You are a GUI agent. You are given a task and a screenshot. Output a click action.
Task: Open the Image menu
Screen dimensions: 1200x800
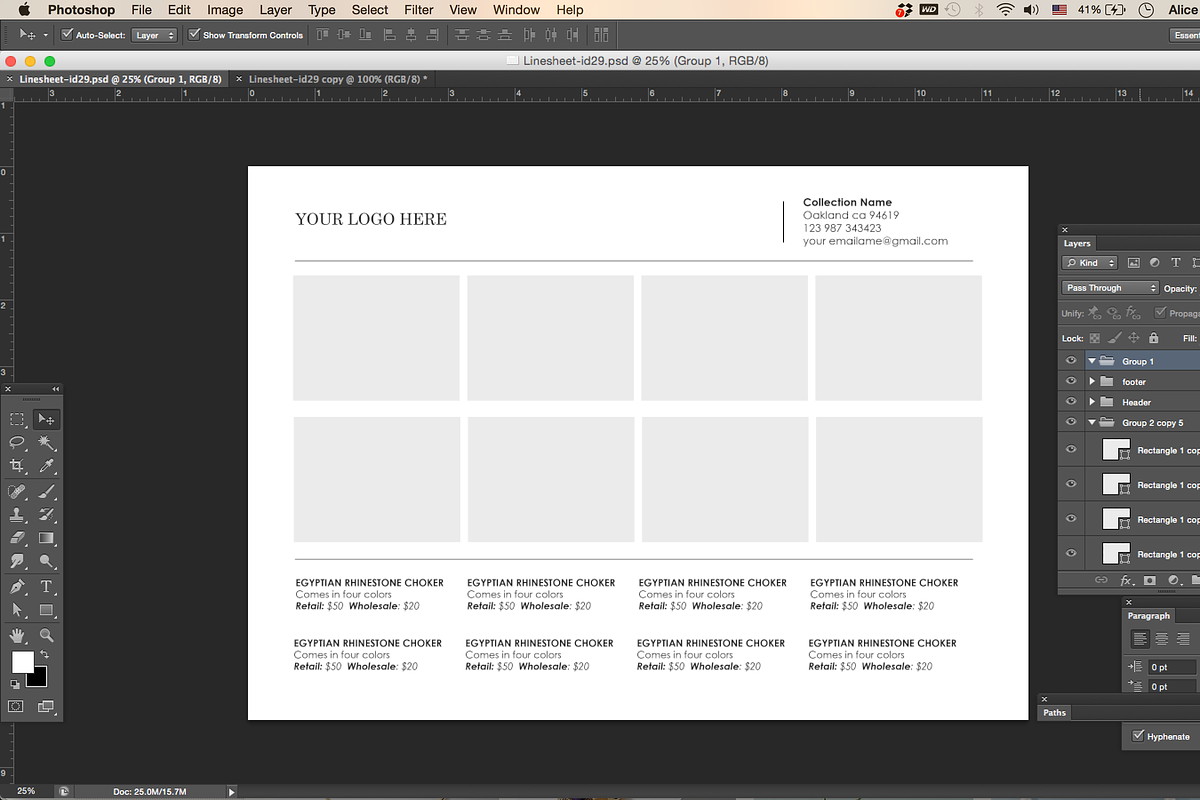click(x=225, y=10)
